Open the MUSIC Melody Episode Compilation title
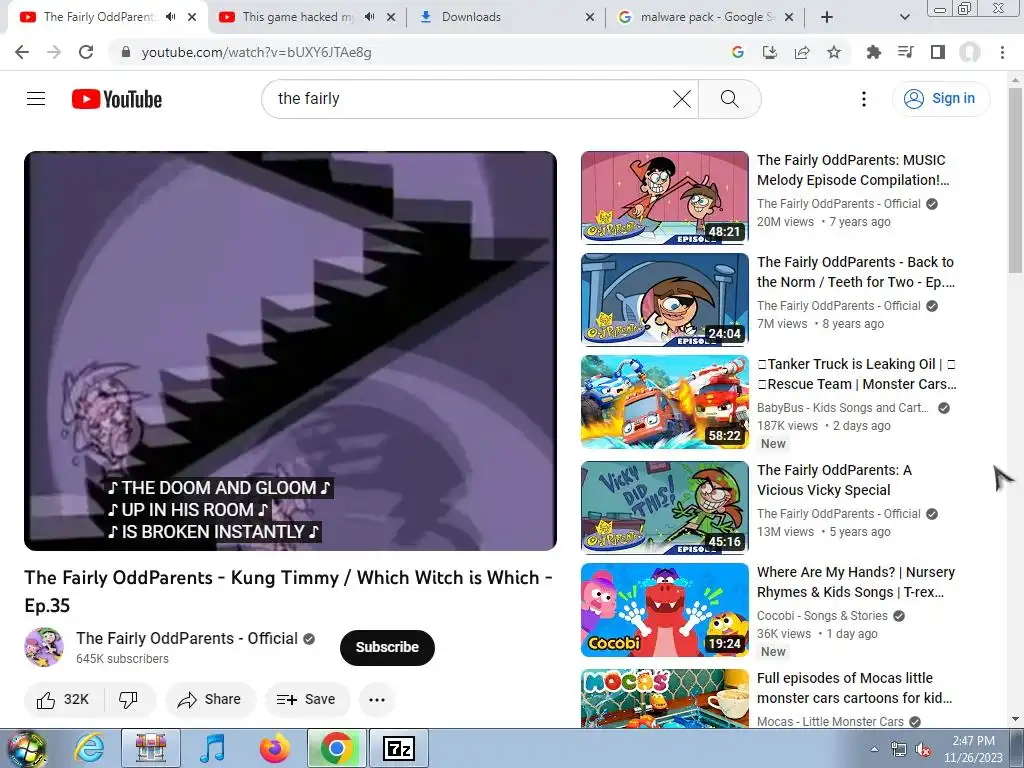The width and height of the screenshot is (1024, 768). click(852, 170)
